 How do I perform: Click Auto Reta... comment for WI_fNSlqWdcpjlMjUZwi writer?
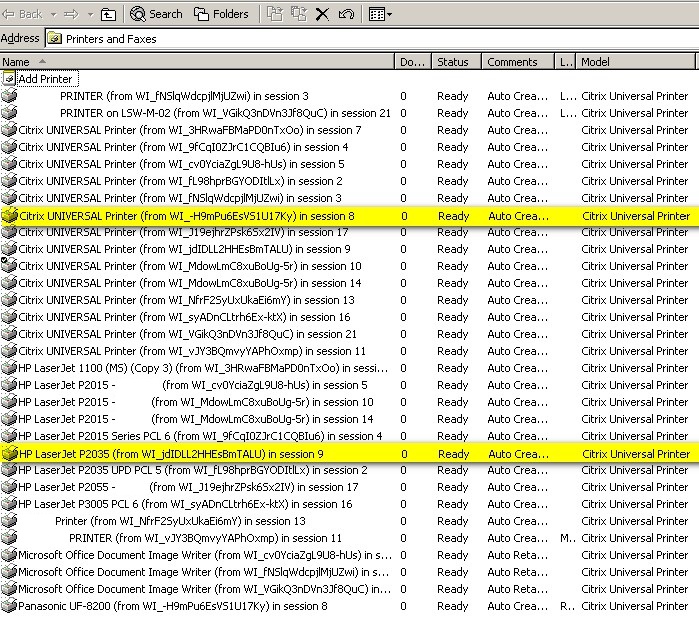pyautogui.click(x=518, y=572)
